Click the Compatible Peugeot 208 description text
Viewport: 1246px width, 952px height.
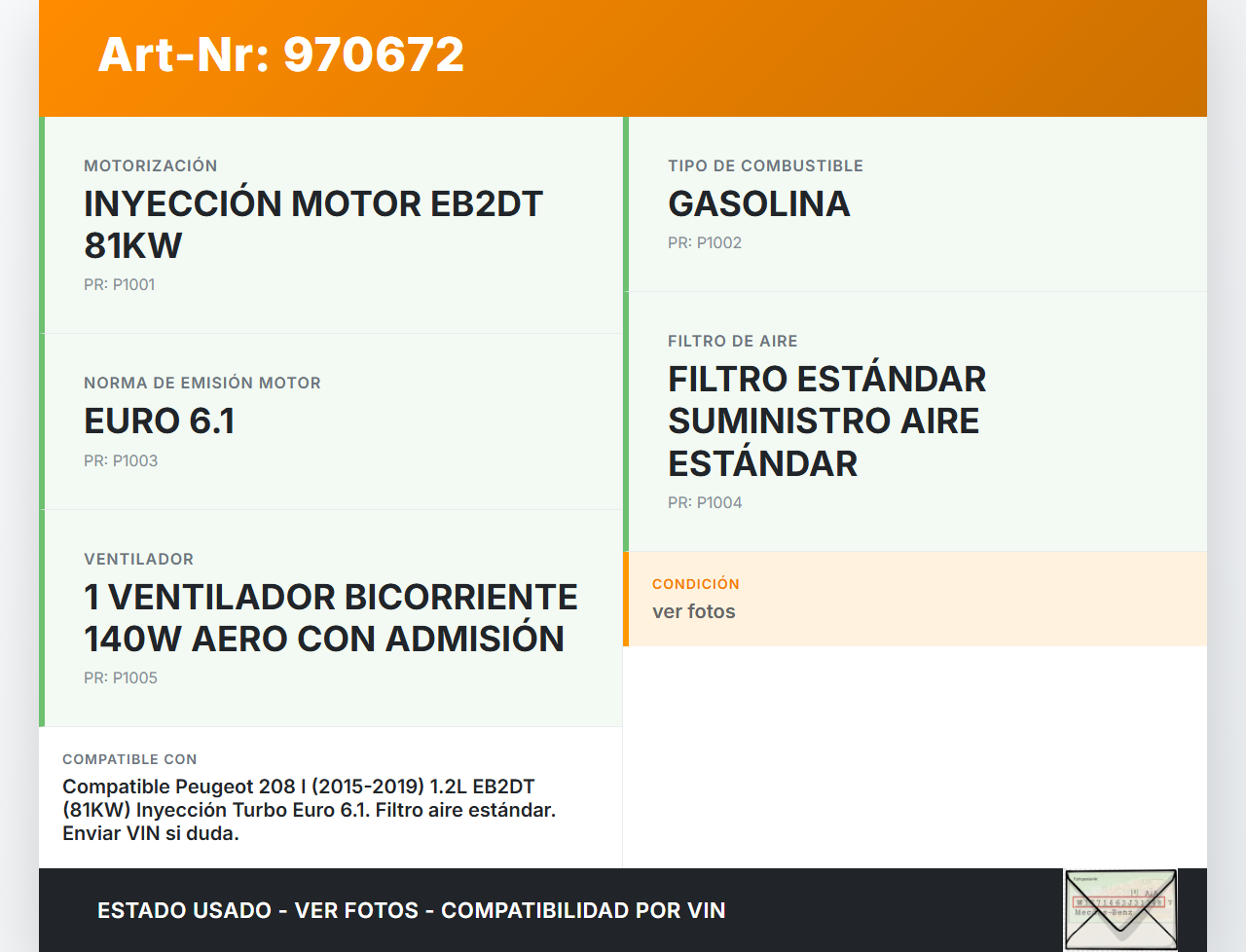pos(309,810)
